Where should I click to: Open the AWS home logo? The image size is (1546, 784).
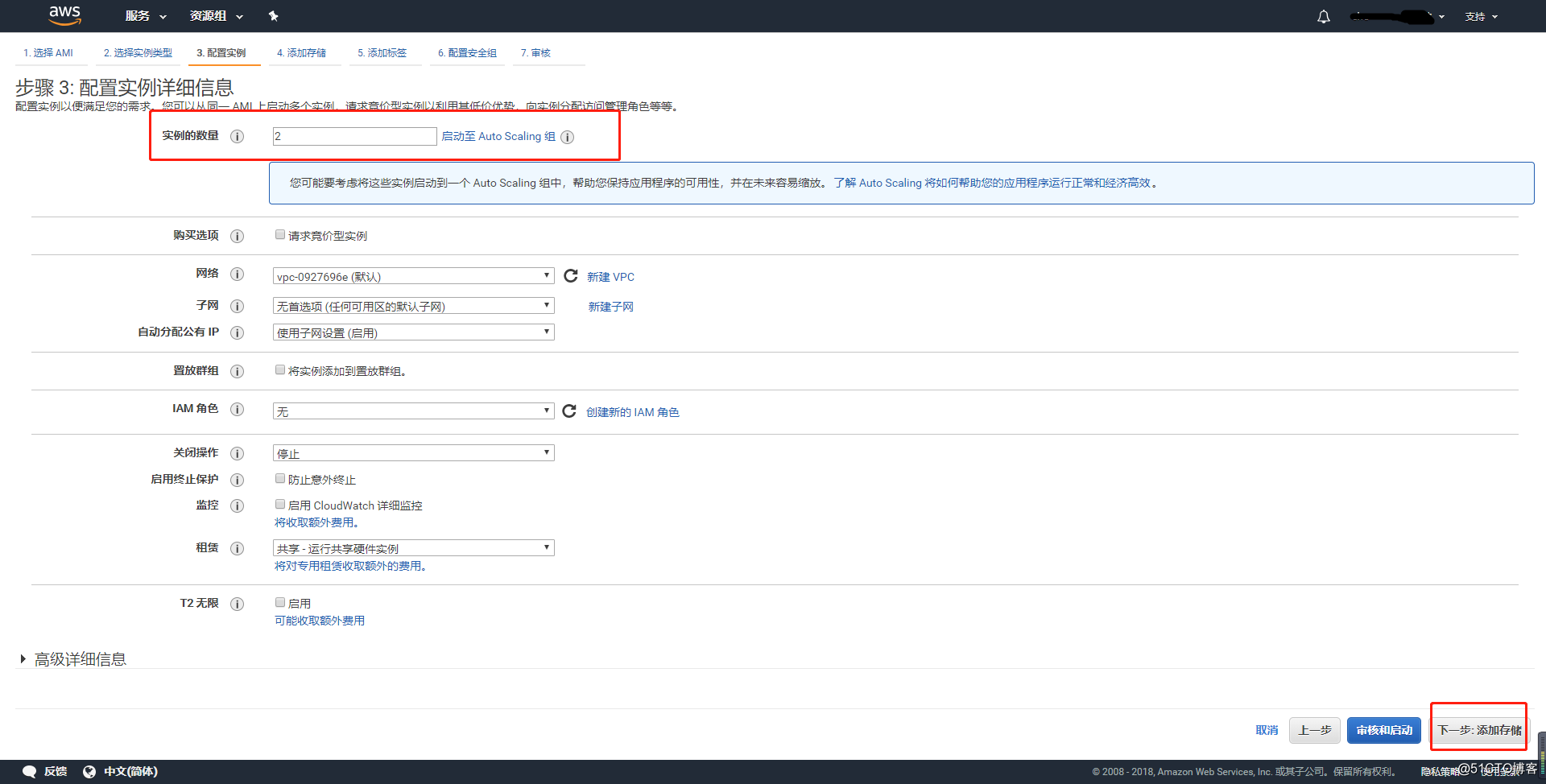[64, 15]
